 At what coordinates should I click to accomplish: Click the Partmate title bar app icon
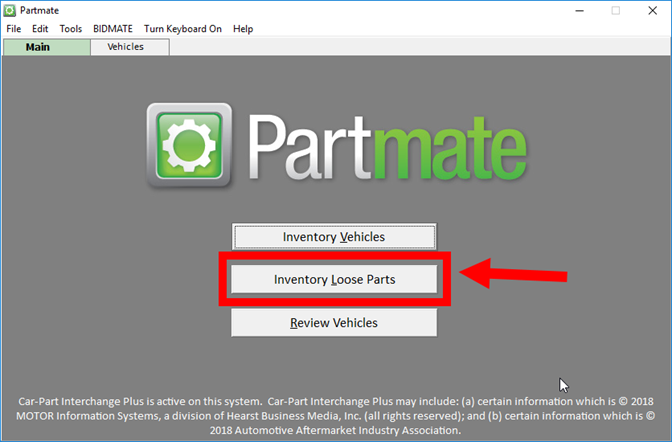pyautogui.click(x=9, y=10)
